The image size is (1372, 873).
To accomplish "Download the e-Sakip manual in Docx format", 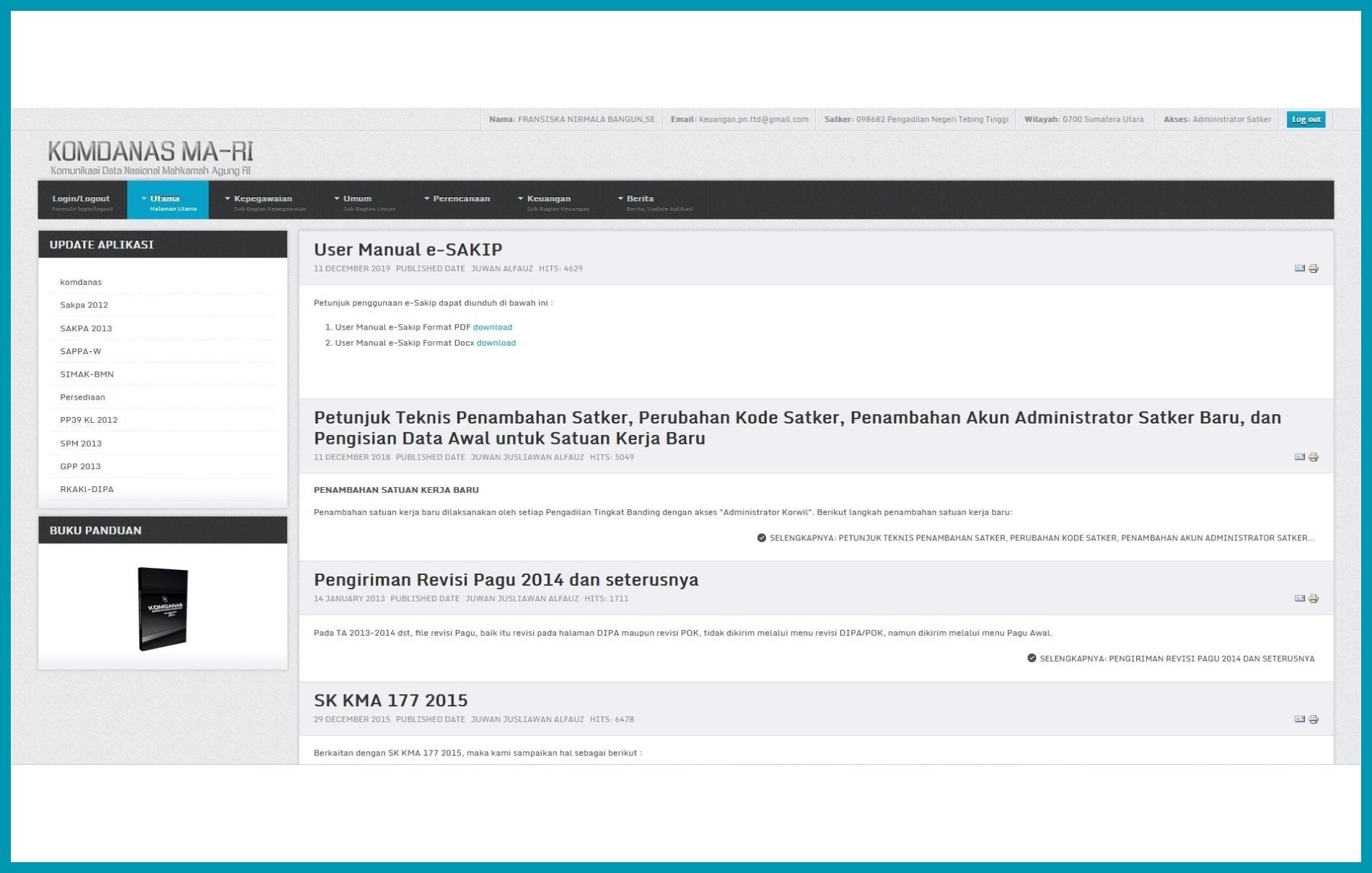I will coord(496,343).
